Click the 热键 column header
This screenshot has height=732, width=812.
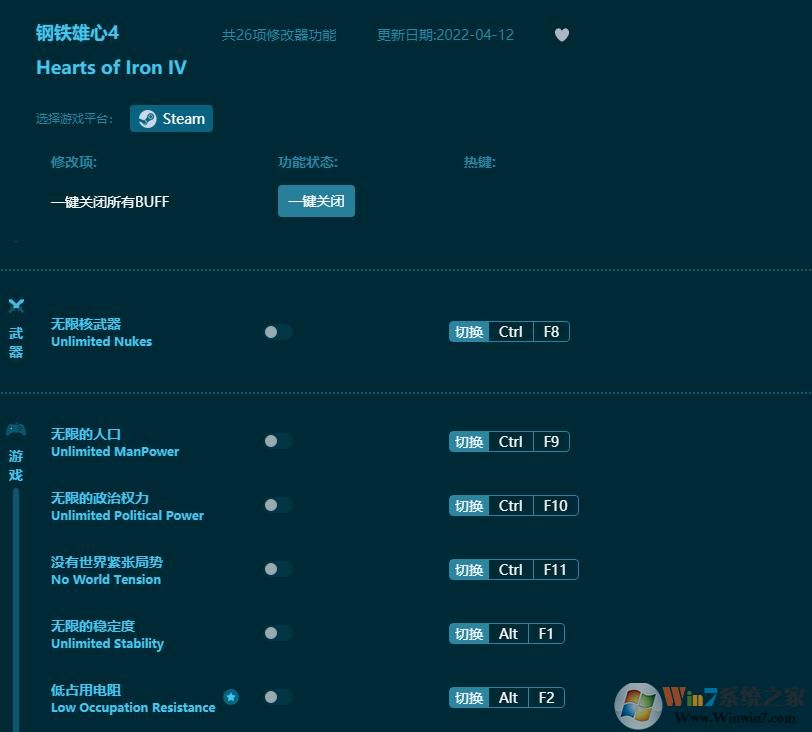480,162
